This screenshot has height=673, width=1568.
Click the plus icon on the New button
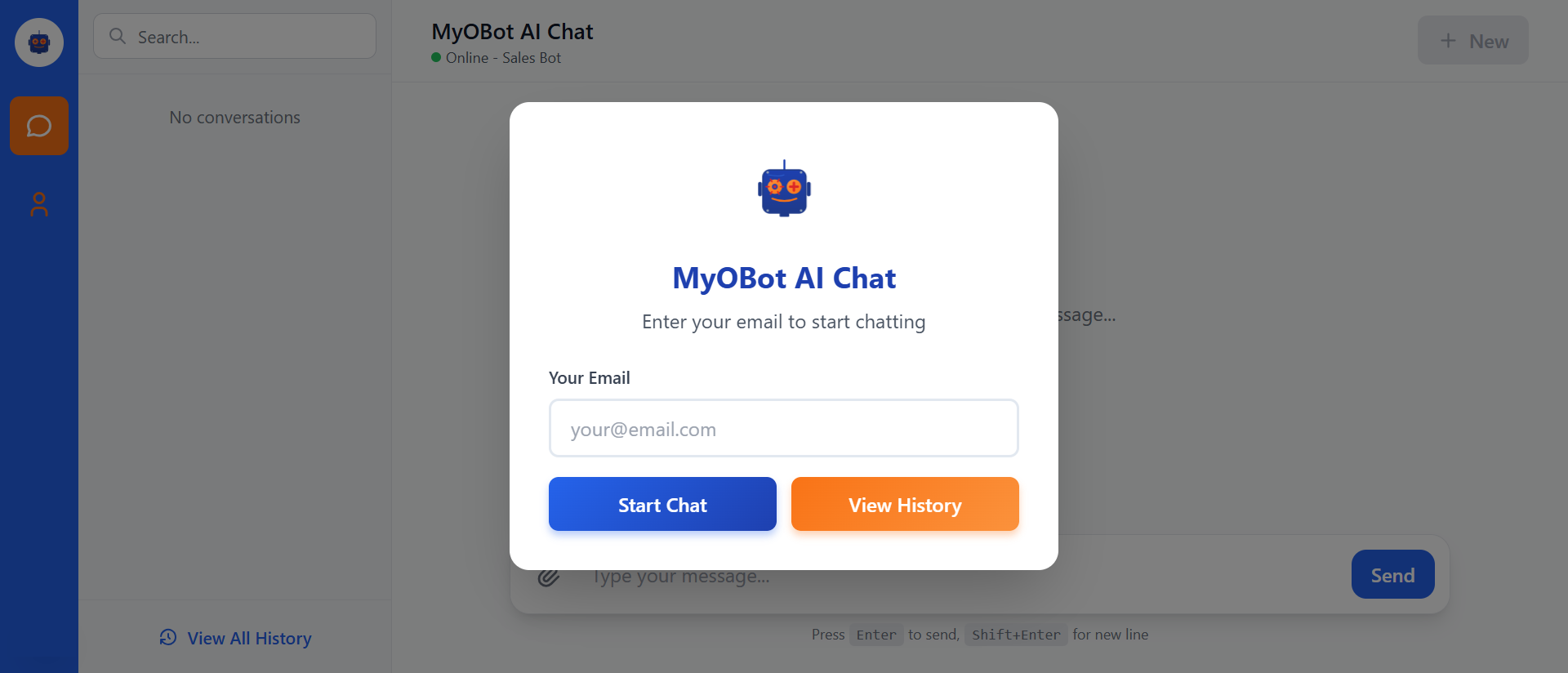tap(1447, 40)
